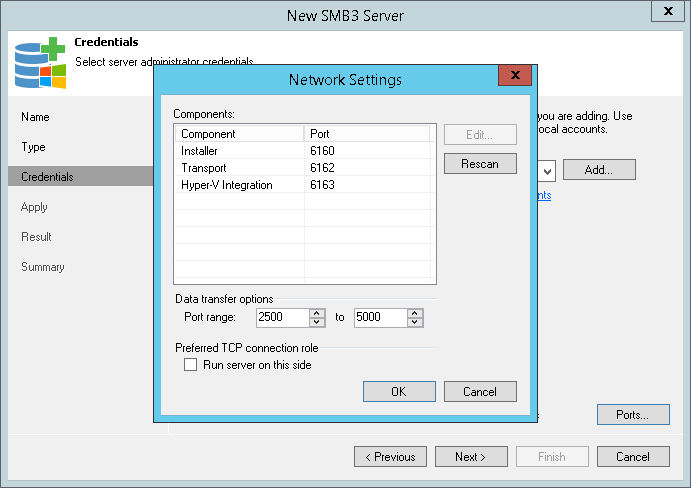Click Cancel in the Network Settings dialog
The height and width of the screenshot is (488, 691).
[480, 391]
